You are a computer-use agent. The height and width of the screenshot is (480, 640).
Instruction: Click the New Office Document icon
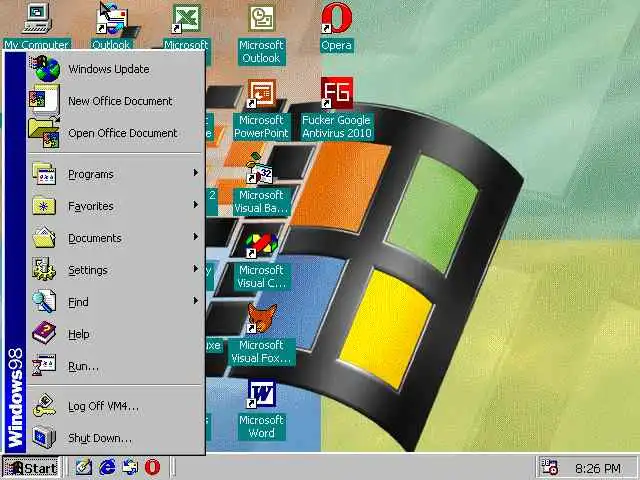44,100
